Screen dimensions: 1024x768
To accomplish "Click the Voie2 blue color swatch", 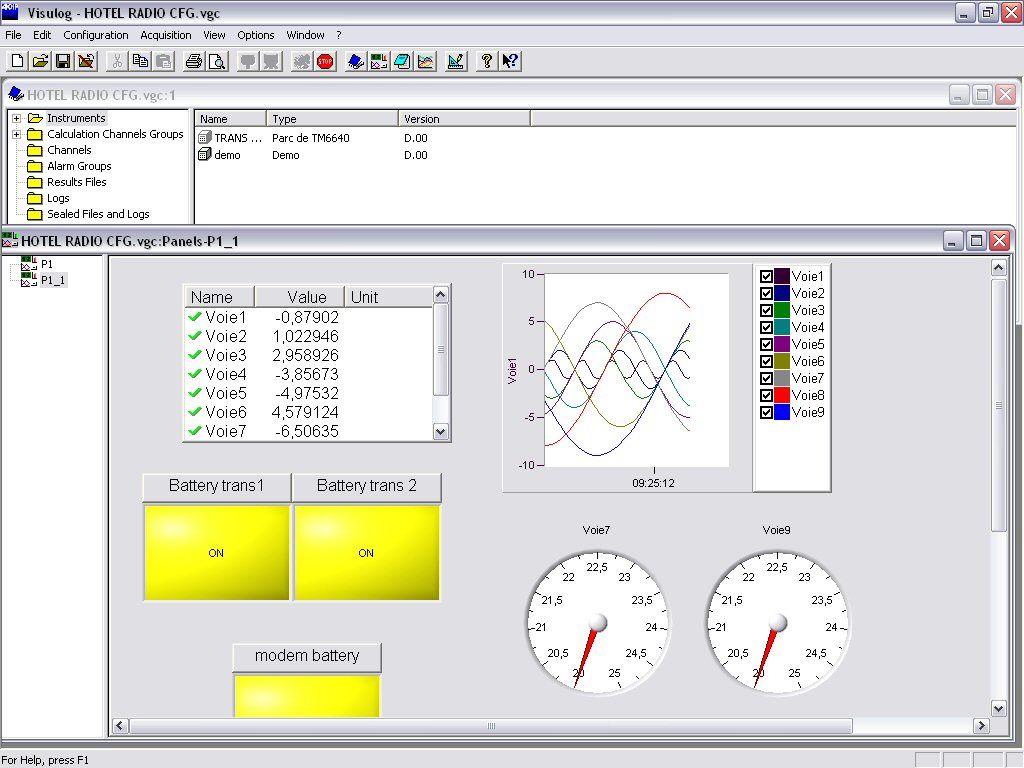I will (x=781, y=293).
